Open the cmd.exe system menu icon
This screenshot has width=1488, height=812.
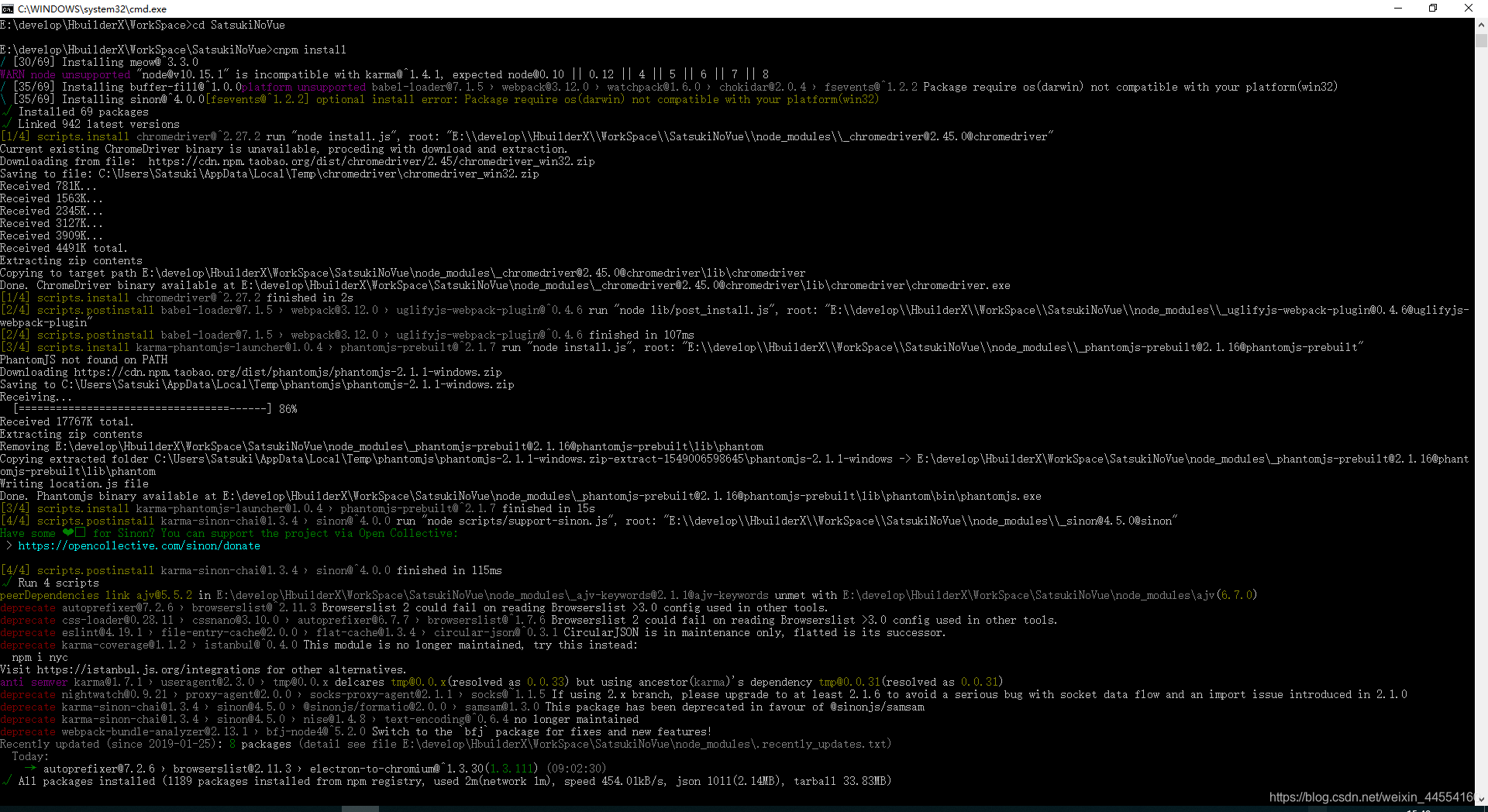coord(8,9)
